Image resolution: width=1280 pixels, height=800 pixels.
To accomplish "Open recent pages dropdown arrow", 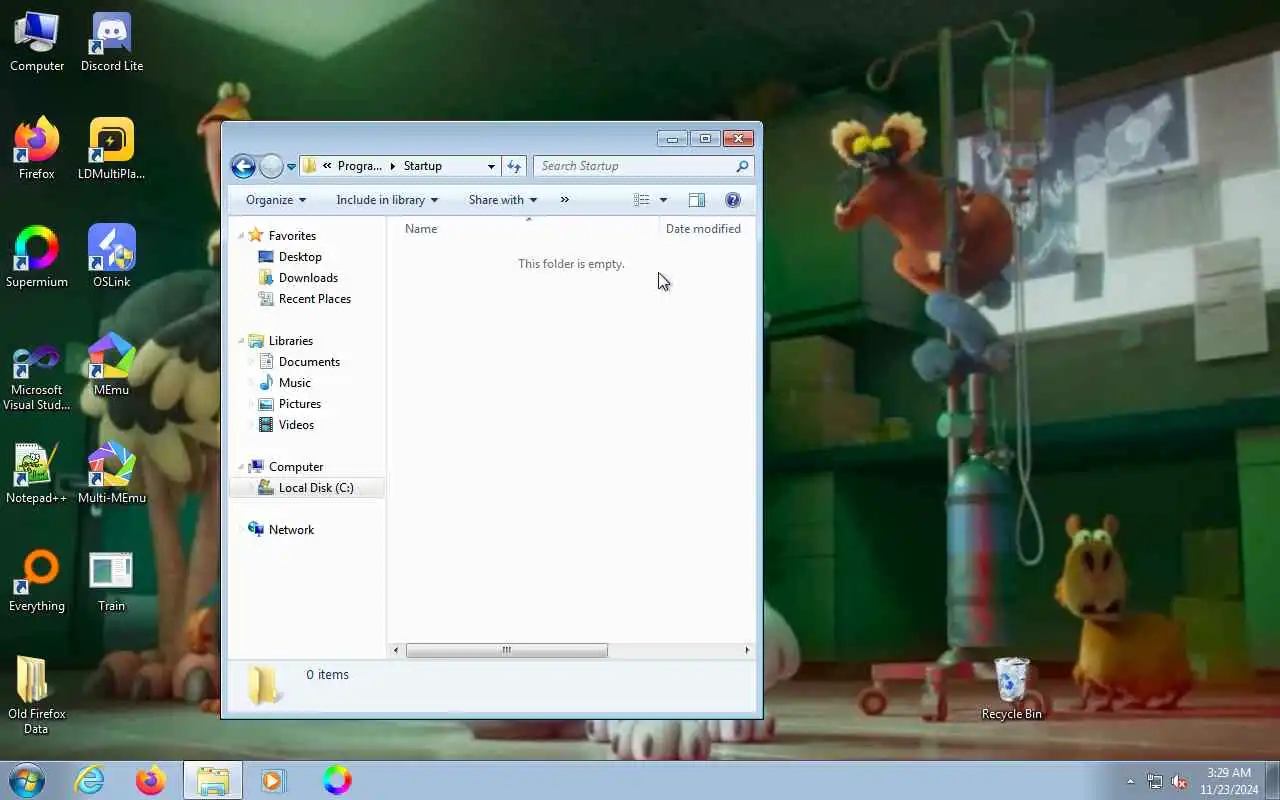I will pyautogui.click(x=291, y=167).
